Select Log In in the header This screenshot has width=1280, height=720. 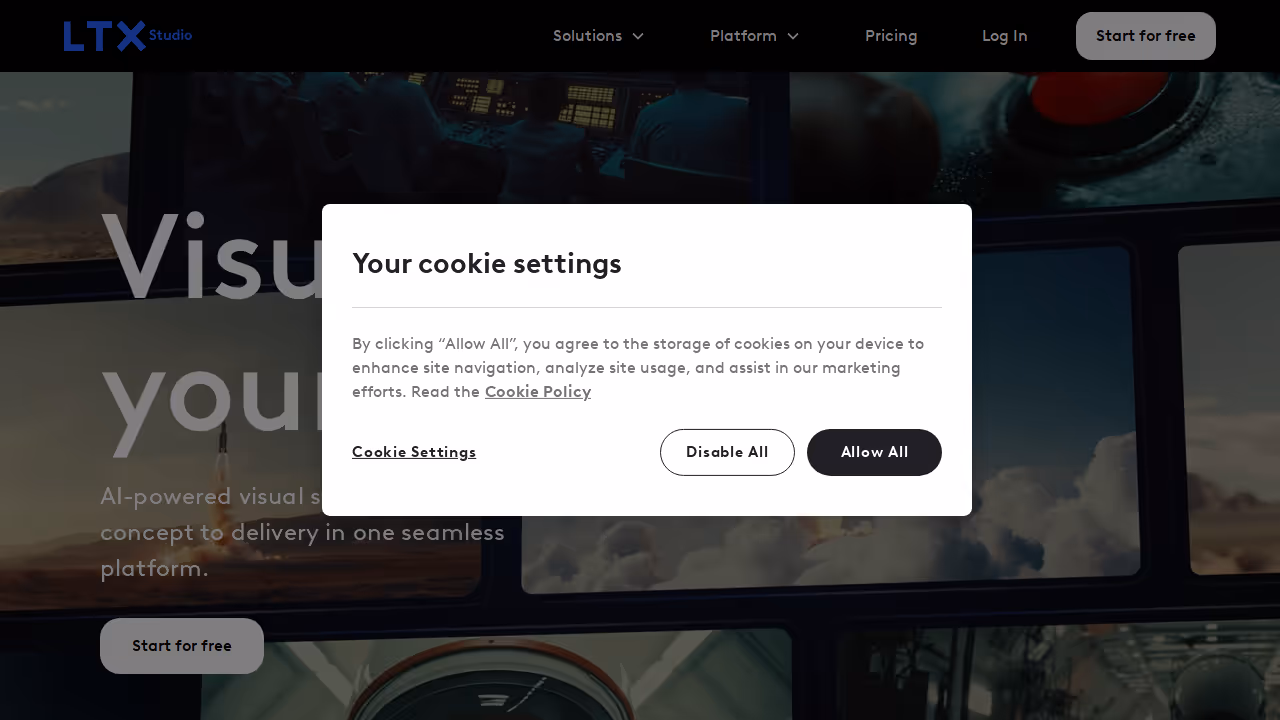pyautogui.click(x=1004, y=36)
